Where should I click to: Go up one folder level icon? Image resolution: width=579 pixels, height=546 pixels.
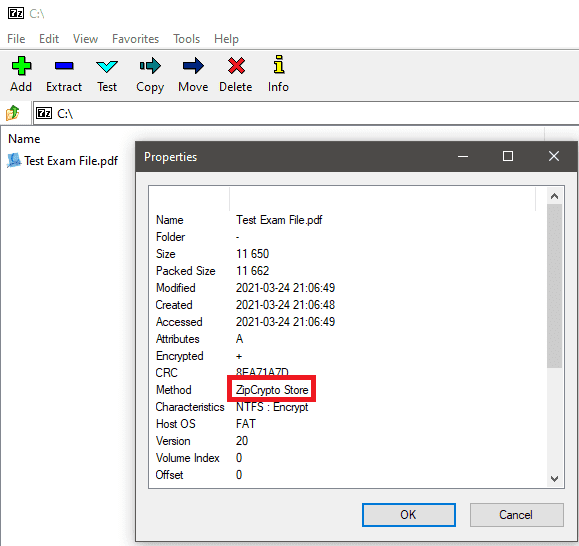tap(13, 113)
